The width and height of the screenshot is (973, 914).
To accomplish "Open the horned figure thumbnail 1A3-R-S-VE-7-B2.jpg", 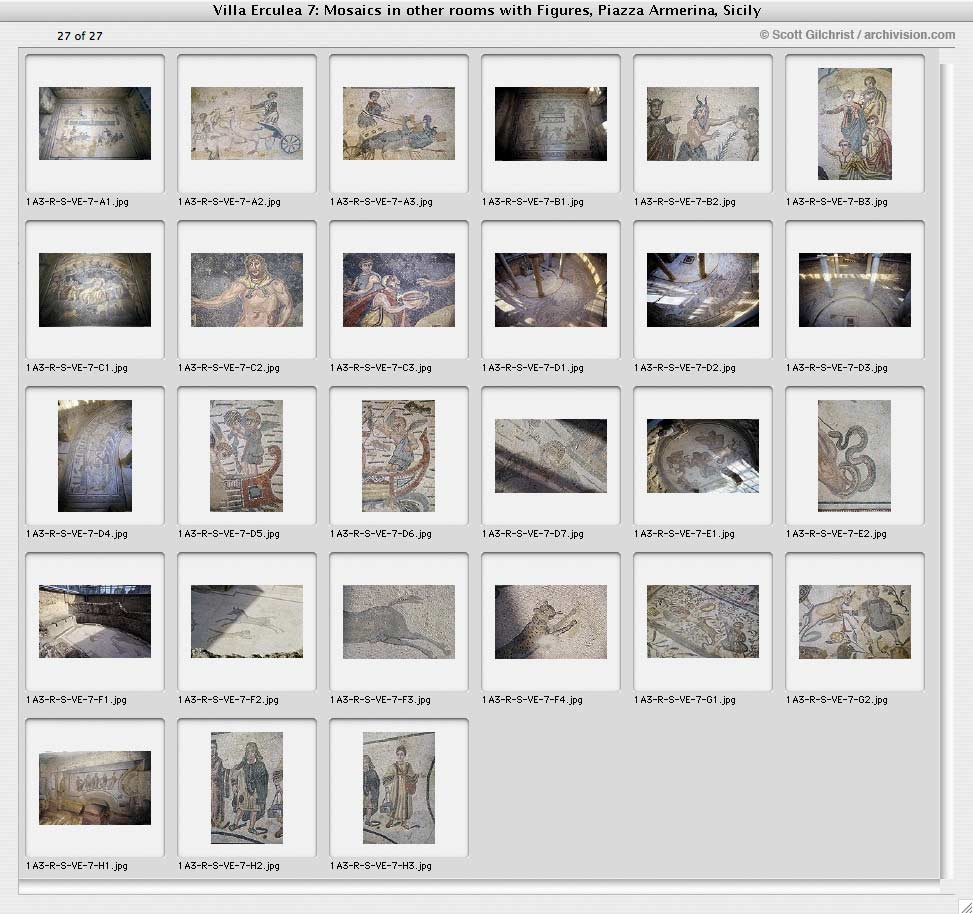I will 703,123.
